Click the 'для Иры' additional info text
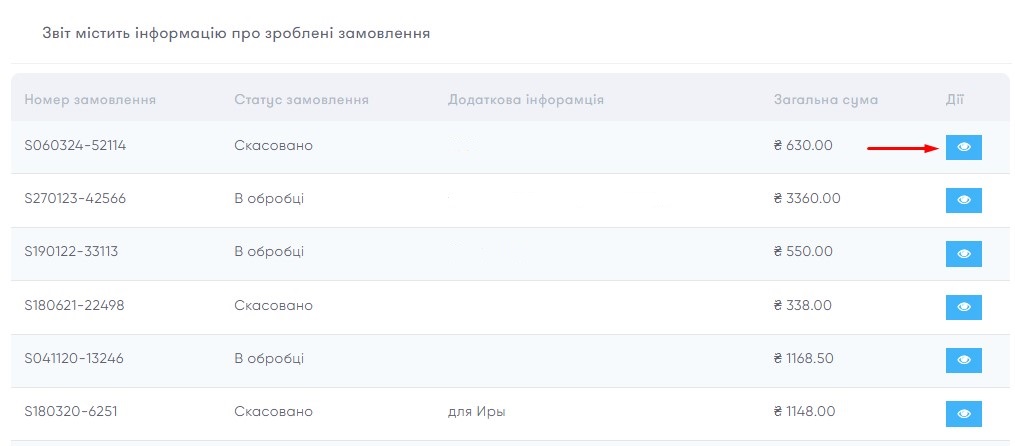Image resolution: width=1015 pixels, height=446 pixels. pos(476,412)
